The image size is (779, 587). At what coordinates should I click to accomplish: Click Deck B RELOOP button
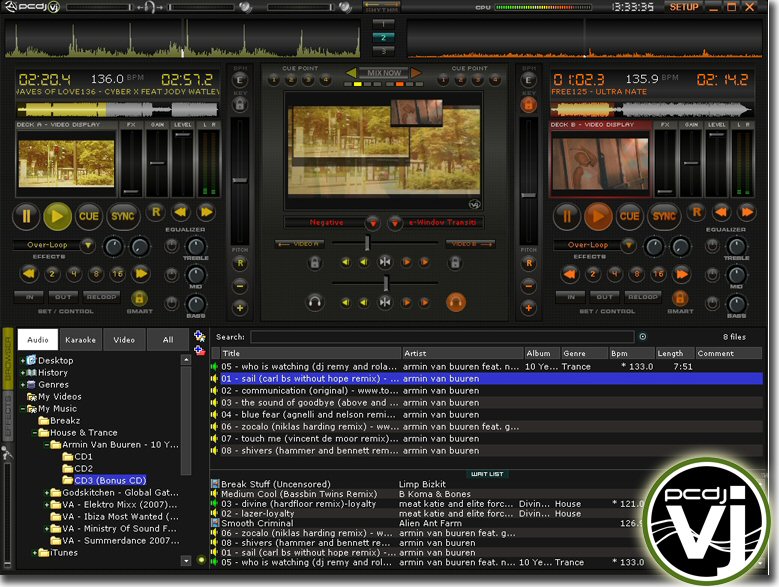[x=642, y=297]
